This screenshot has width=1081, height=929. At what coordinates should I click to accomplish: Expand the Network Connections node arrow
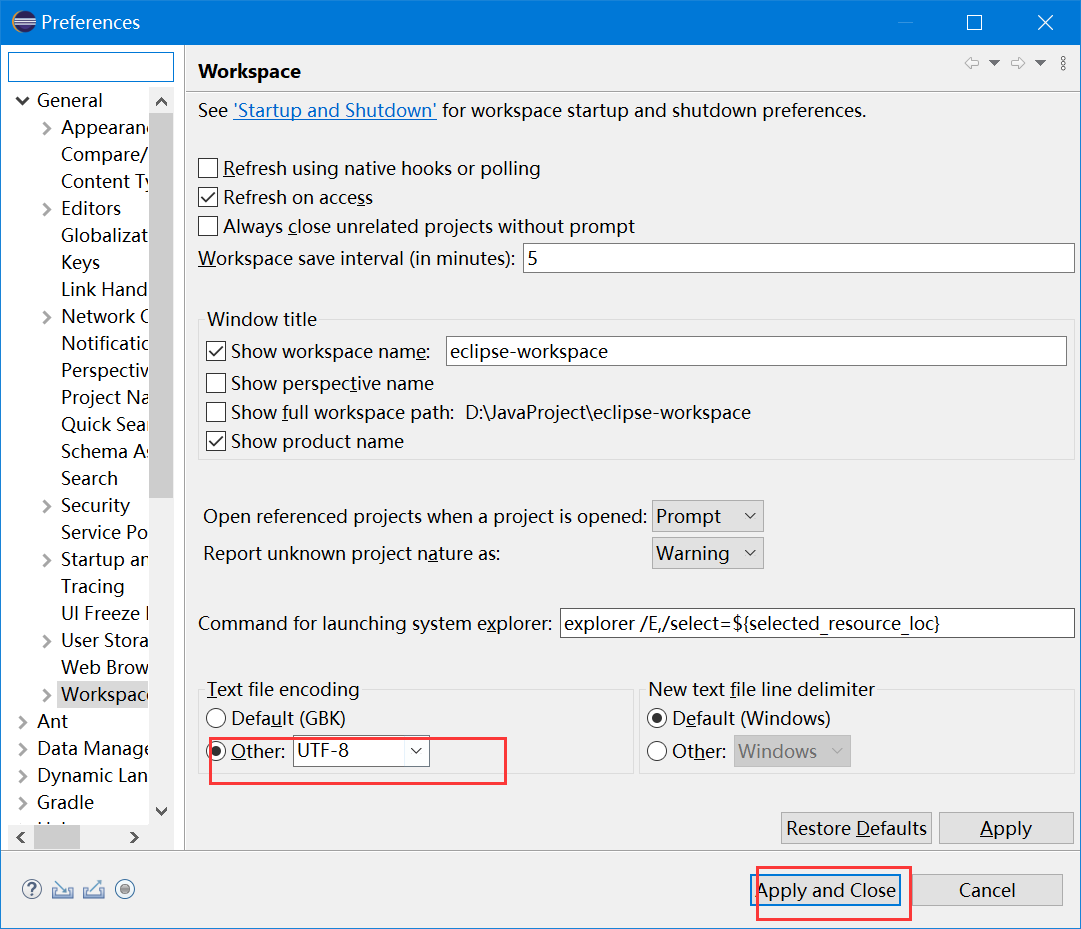tap(47, 317)
